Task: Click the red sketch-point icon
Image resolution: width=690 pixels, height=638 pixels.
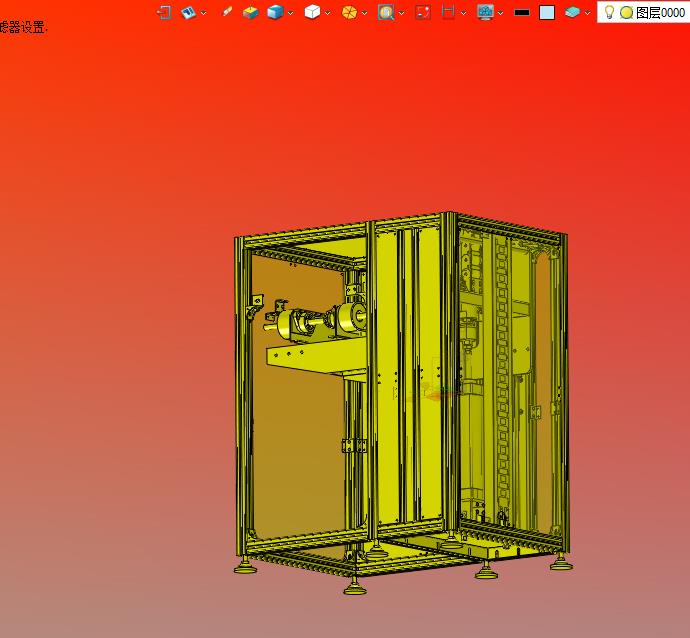Action: tap(423, 12)
